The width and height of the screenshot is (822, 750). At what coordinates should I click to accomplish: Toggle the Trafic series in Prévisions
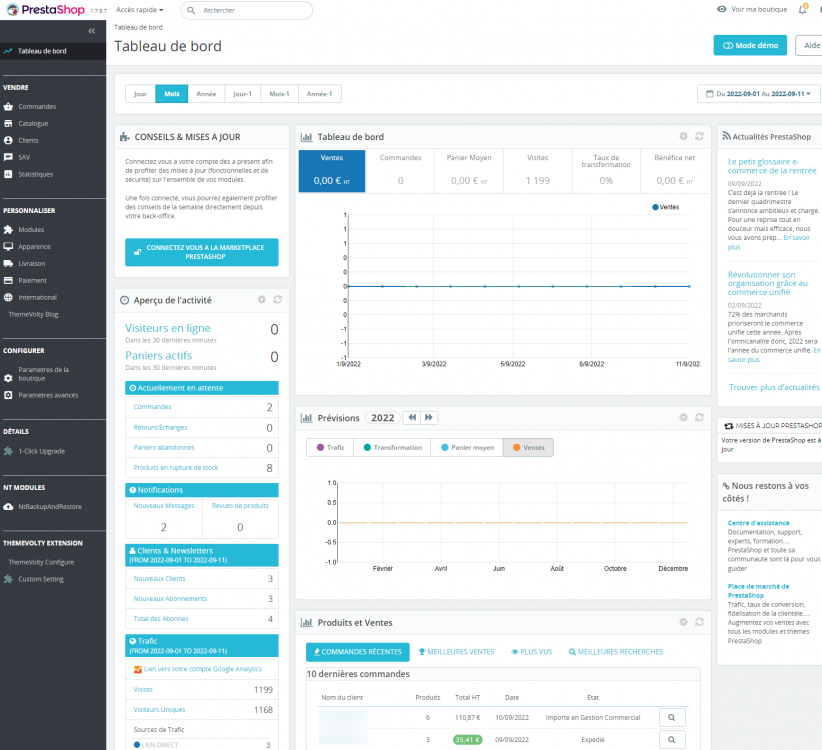330,448
